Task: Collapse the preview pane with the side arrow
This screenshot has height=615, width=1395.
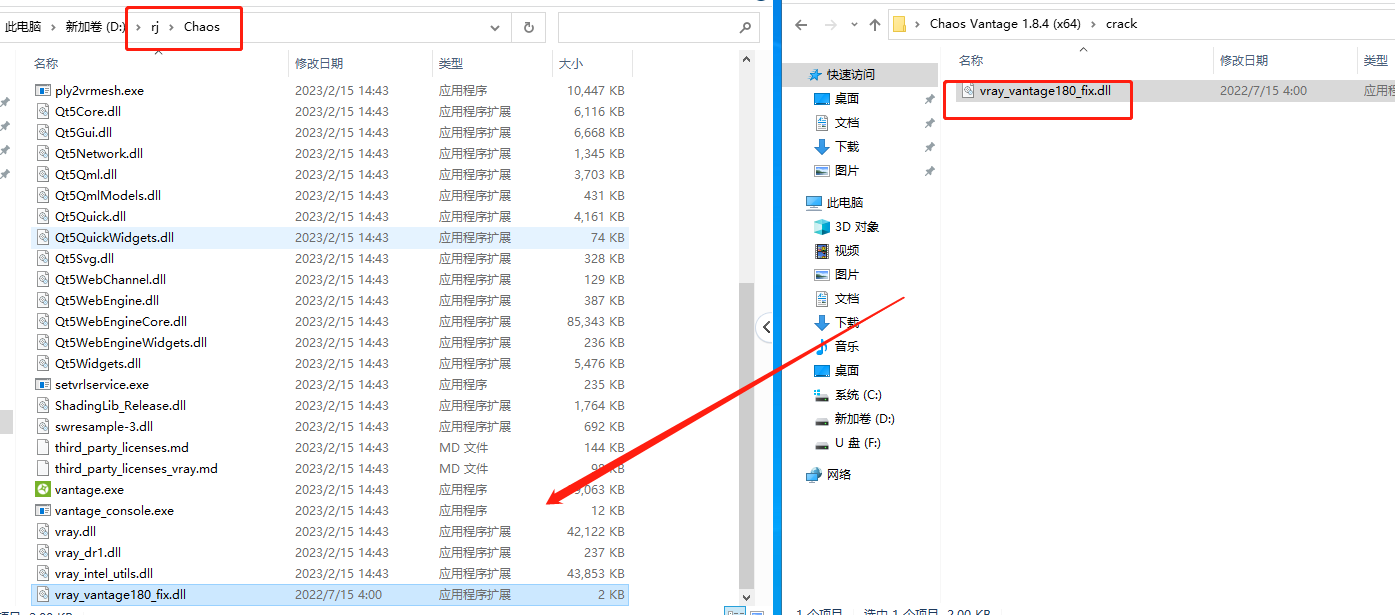Action: click(x=766, y=326)
